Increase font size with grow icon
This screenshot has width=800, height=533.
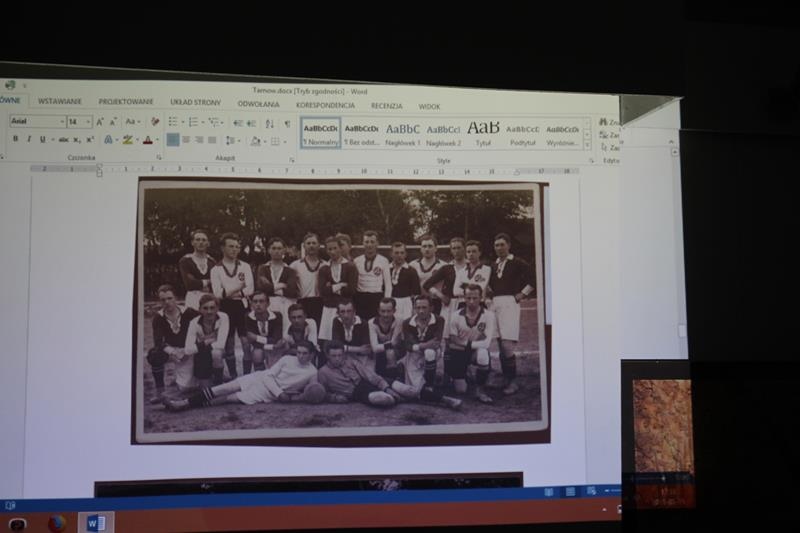100,122
